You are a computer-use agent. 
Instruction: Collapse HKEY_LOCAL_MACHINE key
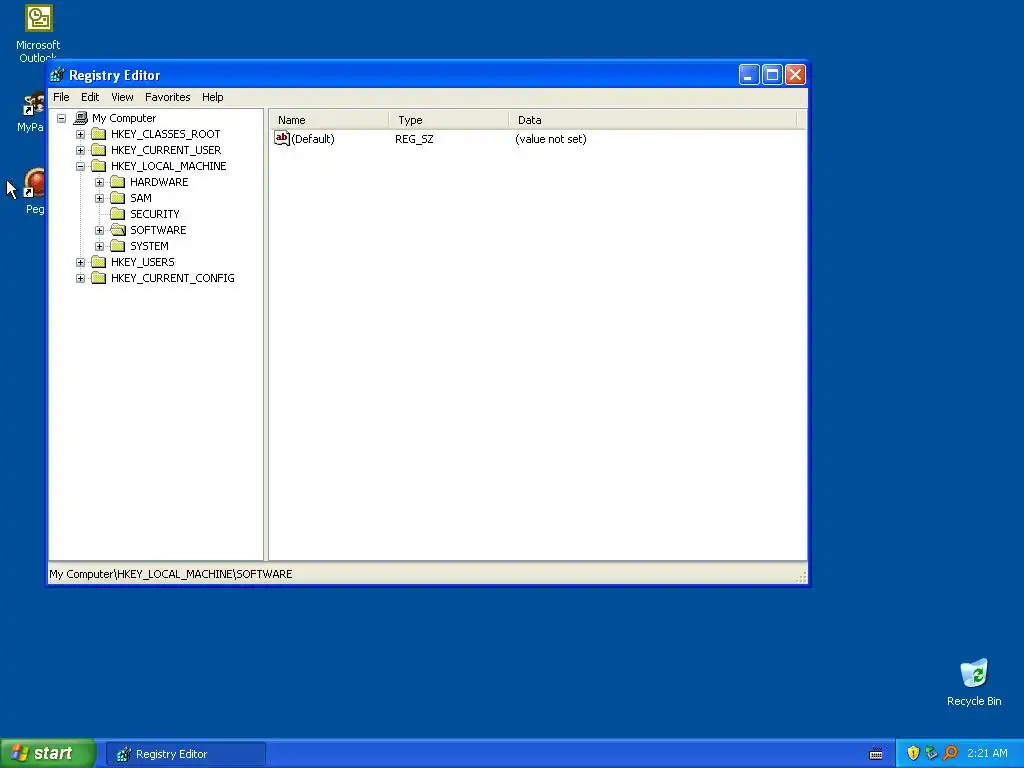(80, 167)
